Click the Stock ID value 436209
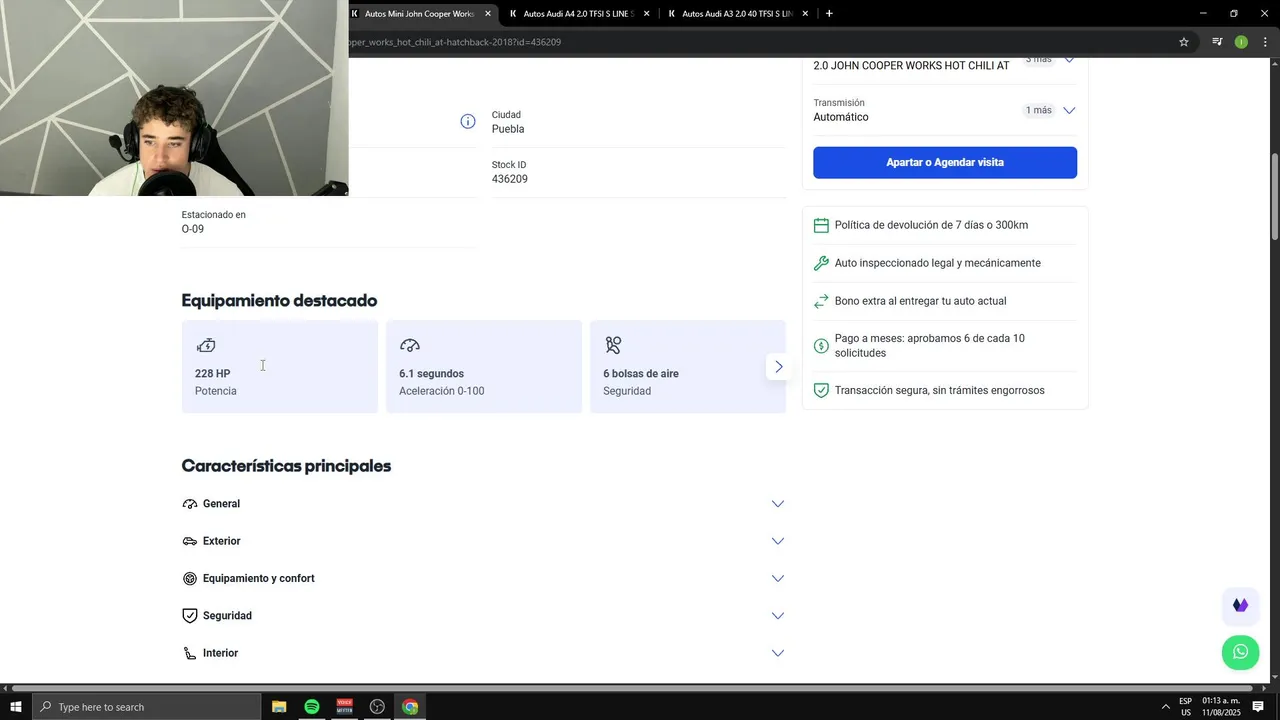Image resolution: width=1280 pixels, height=720 pixels. 510,179
